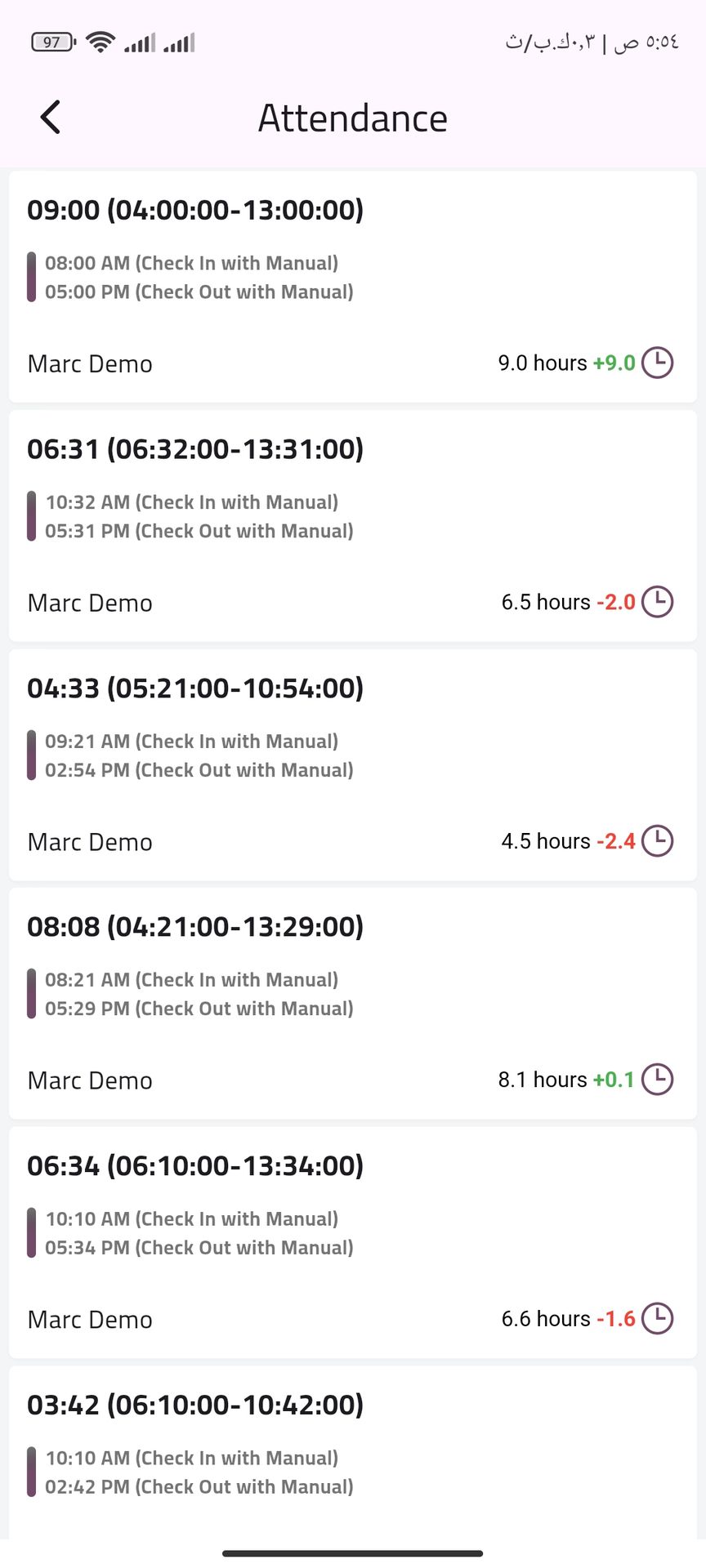Image resolution: width=706 pixels, height=1568 pixels.
Task: Select the 08:00 AM Check In line
Action: [x=191, y=263]
